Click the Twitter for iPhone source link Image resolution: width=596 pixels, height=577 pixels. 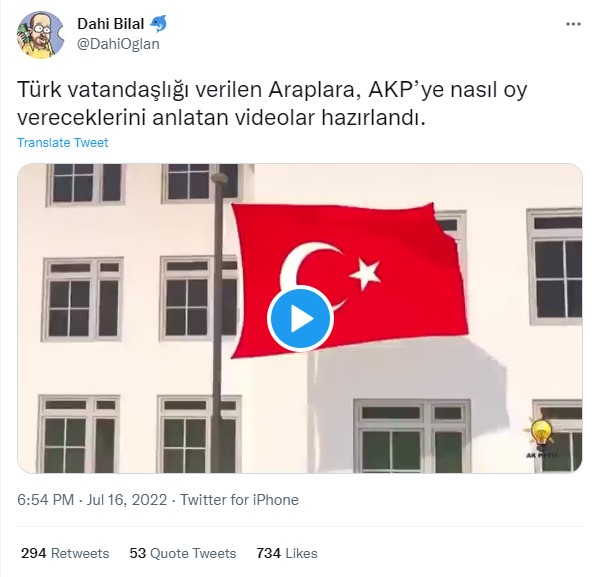pos(239,499)
